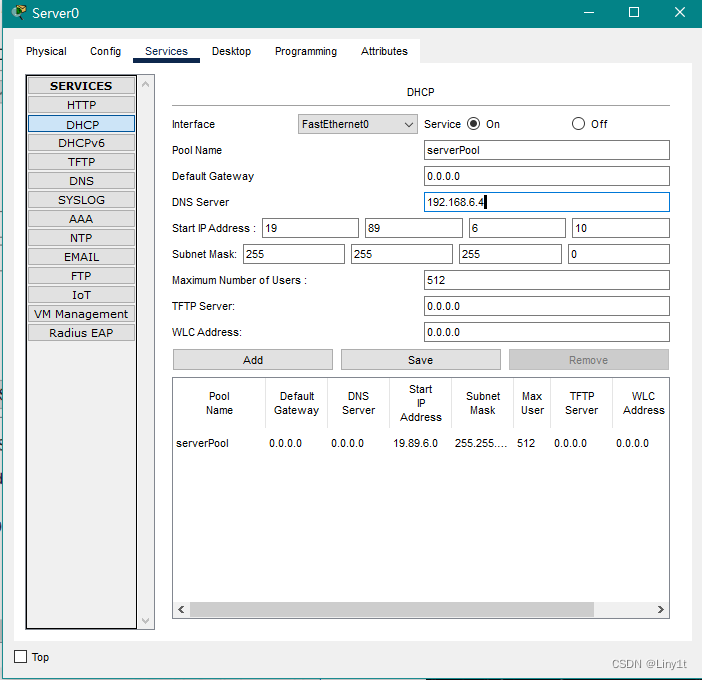Select the SYSLOG service

(x=81, y=200)
